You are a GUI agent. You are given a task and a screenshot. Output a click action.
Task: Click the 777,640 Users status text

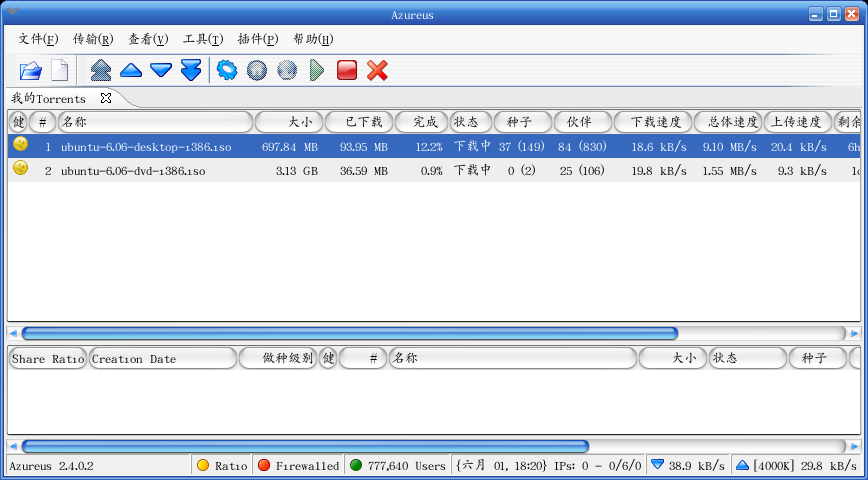pos(406,466)
